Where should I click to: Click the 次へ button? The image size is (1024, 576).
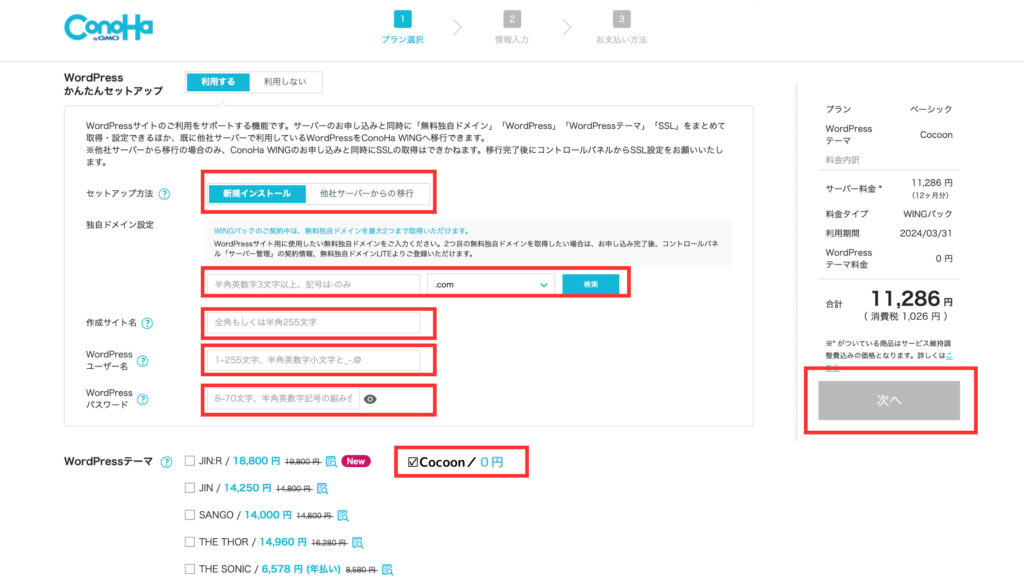(x=889, y=400)
